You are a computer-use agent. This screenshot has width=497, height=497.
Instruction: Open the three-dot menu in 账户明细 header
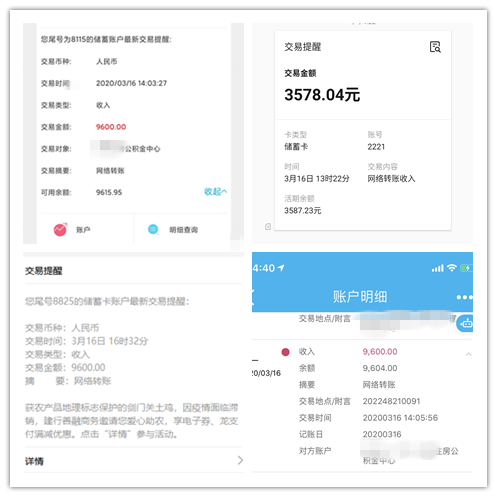coord(464,297)
